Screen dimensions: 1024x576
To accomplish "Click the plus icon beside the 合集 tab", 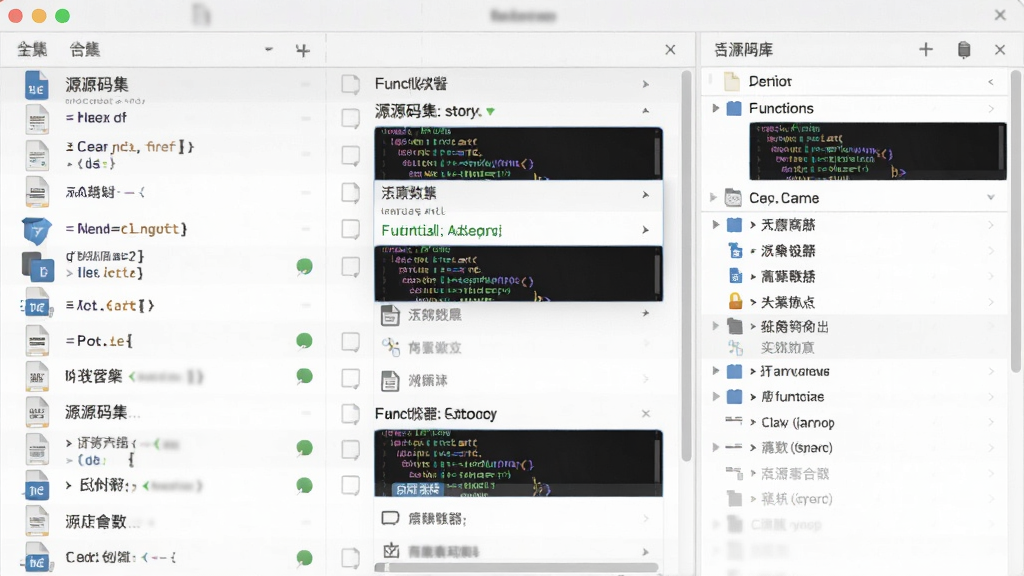I will click(302, 50).
